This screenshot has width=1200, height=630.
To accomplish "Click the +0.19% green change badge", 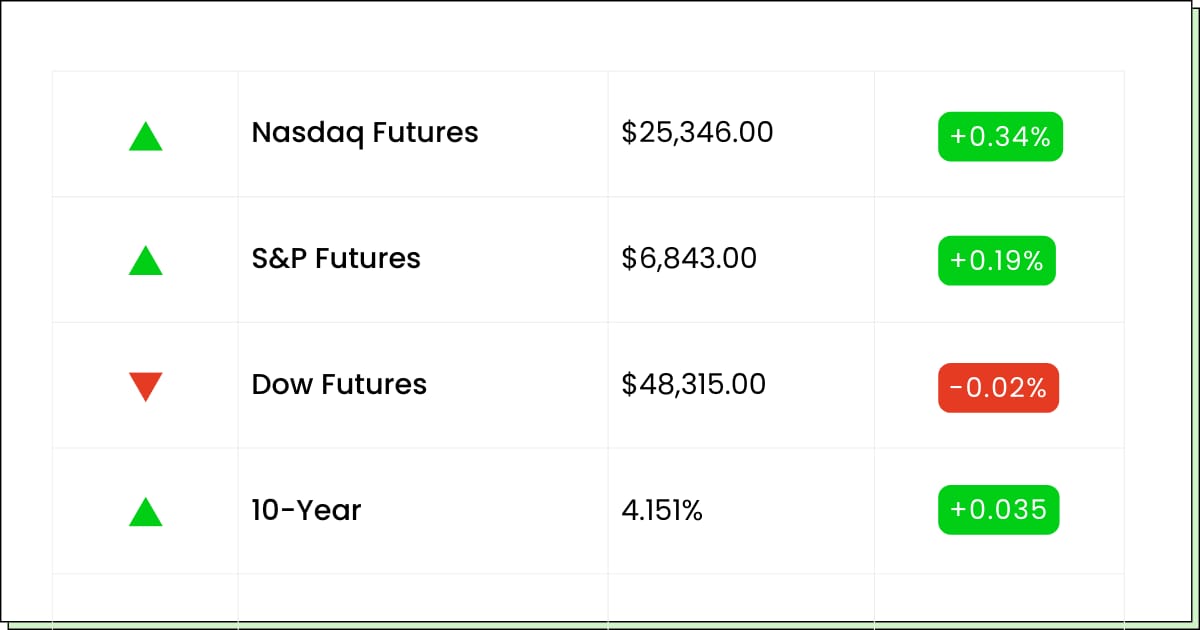I will 997,261.
